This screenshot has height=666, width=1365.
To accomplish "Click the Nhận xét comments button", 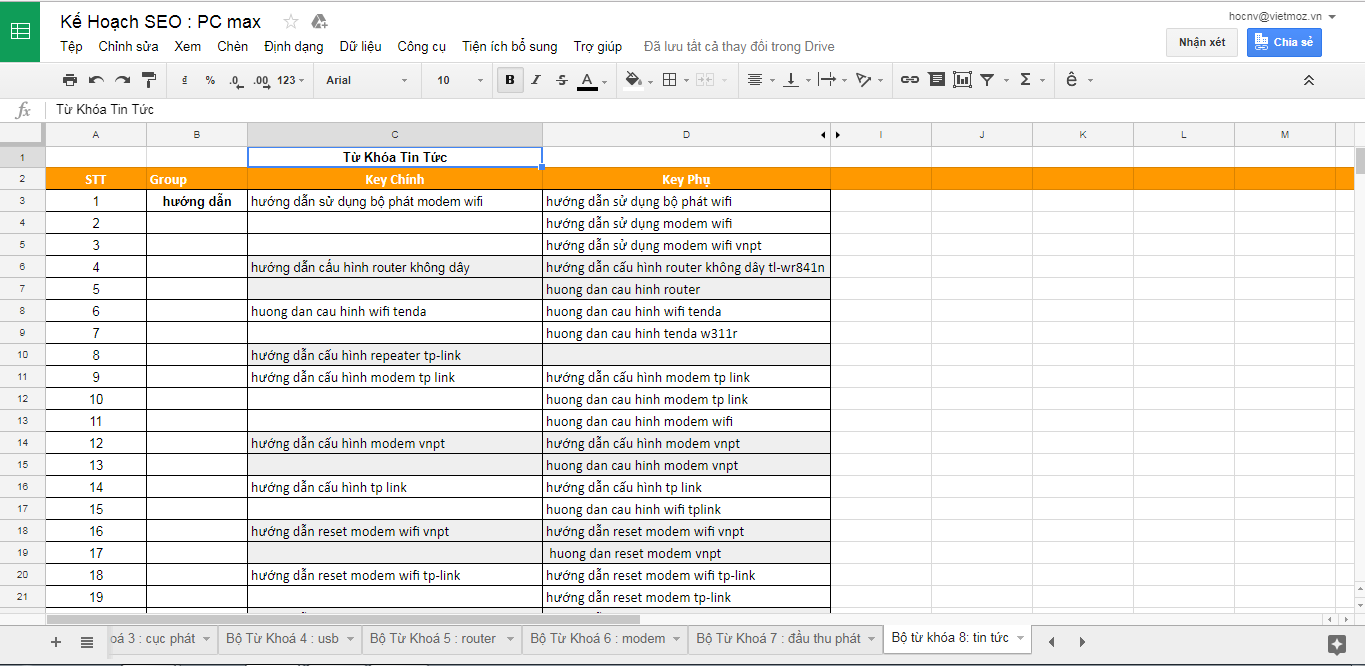I will click(x=1201, y=42).
